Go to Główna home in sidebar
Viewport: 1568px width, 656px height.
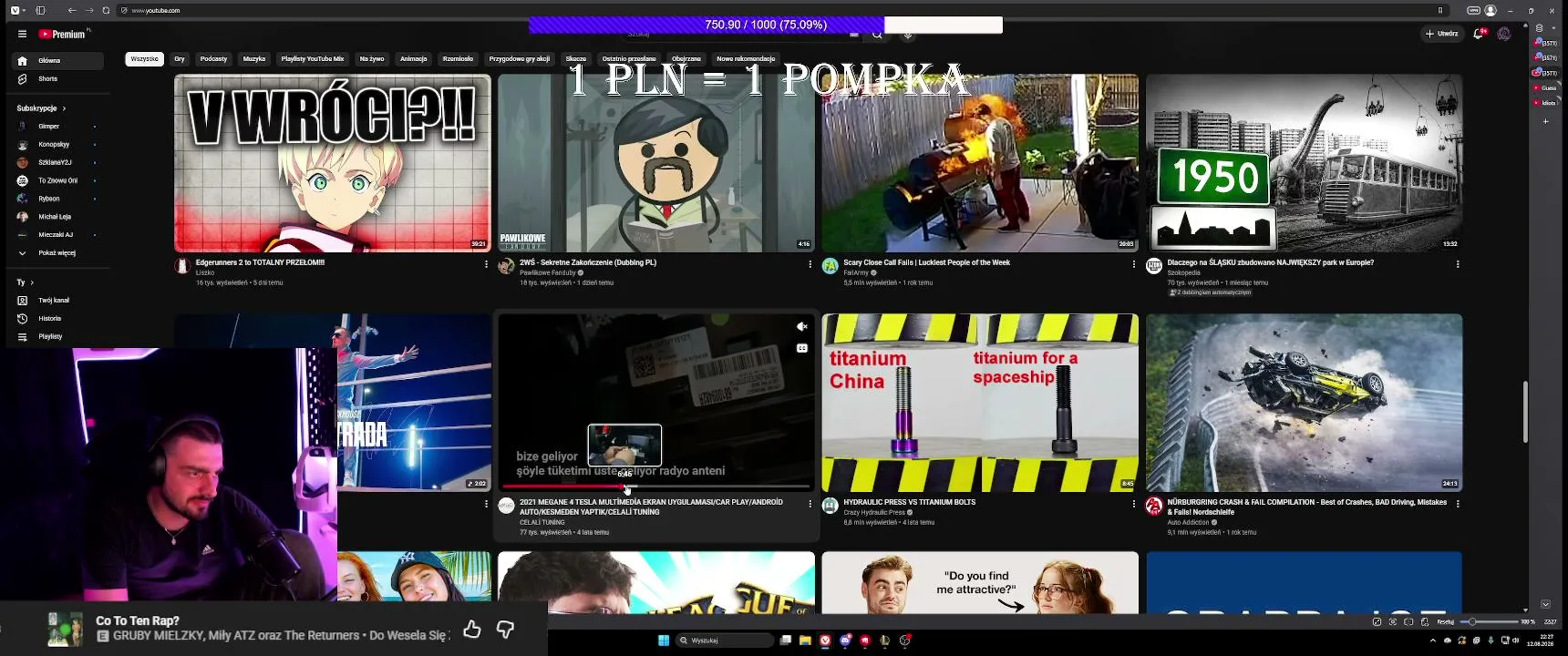57,60
